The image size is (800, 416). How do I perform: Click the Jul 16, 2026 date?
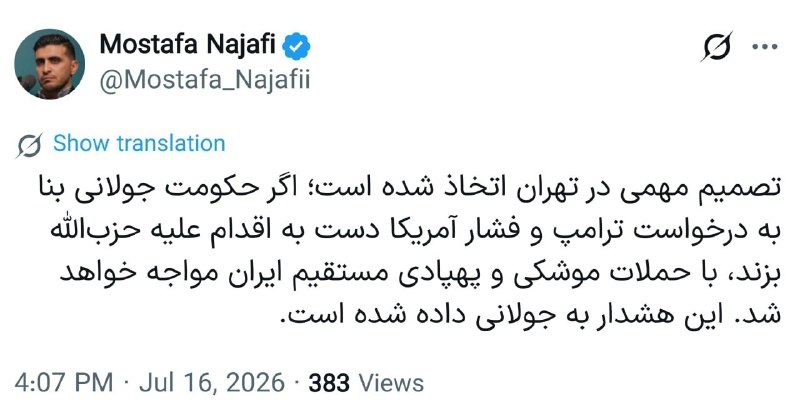212,382
